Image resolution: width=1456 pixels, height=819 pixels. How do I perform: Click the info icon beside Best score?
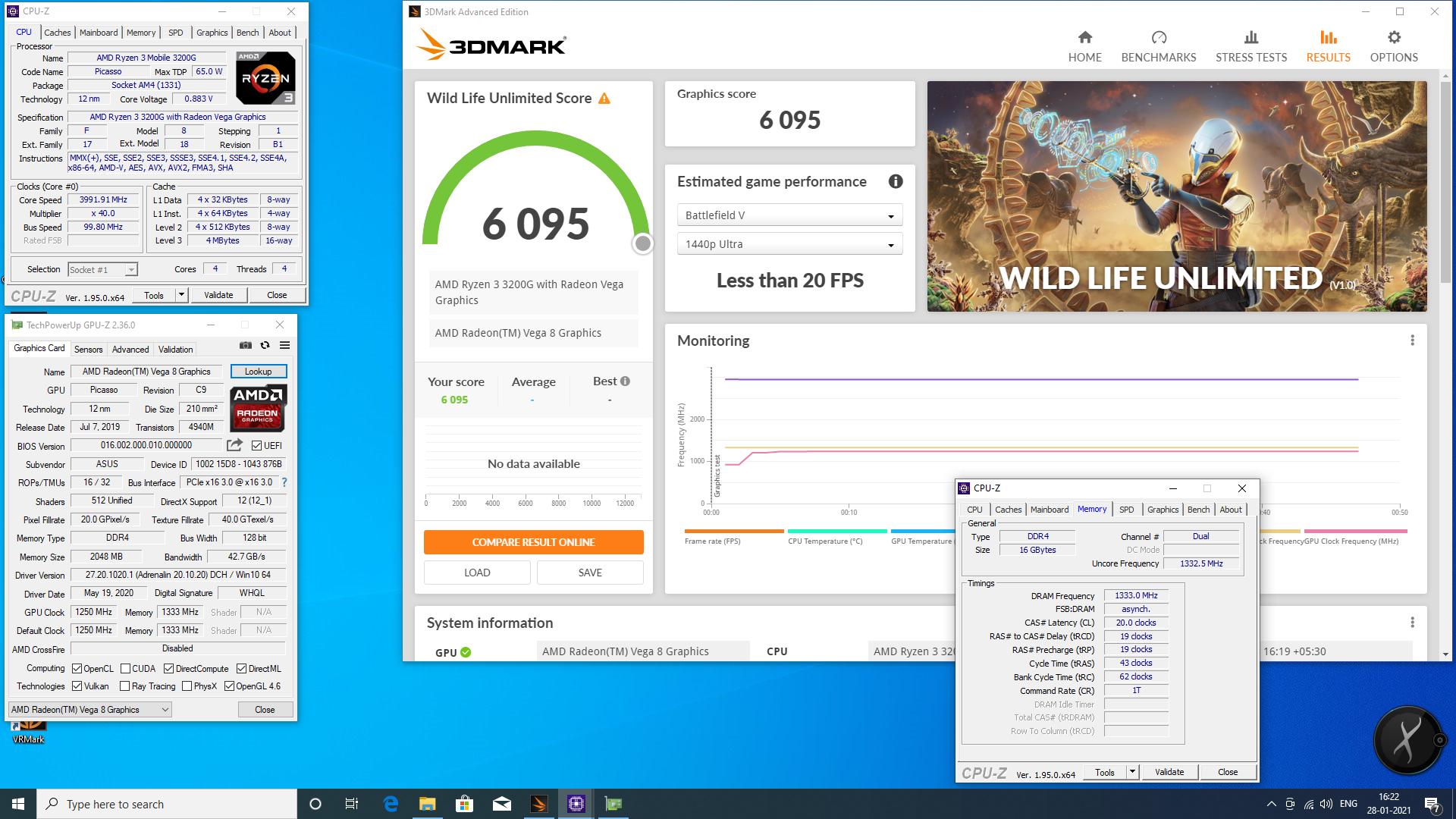tap(626, 381)
